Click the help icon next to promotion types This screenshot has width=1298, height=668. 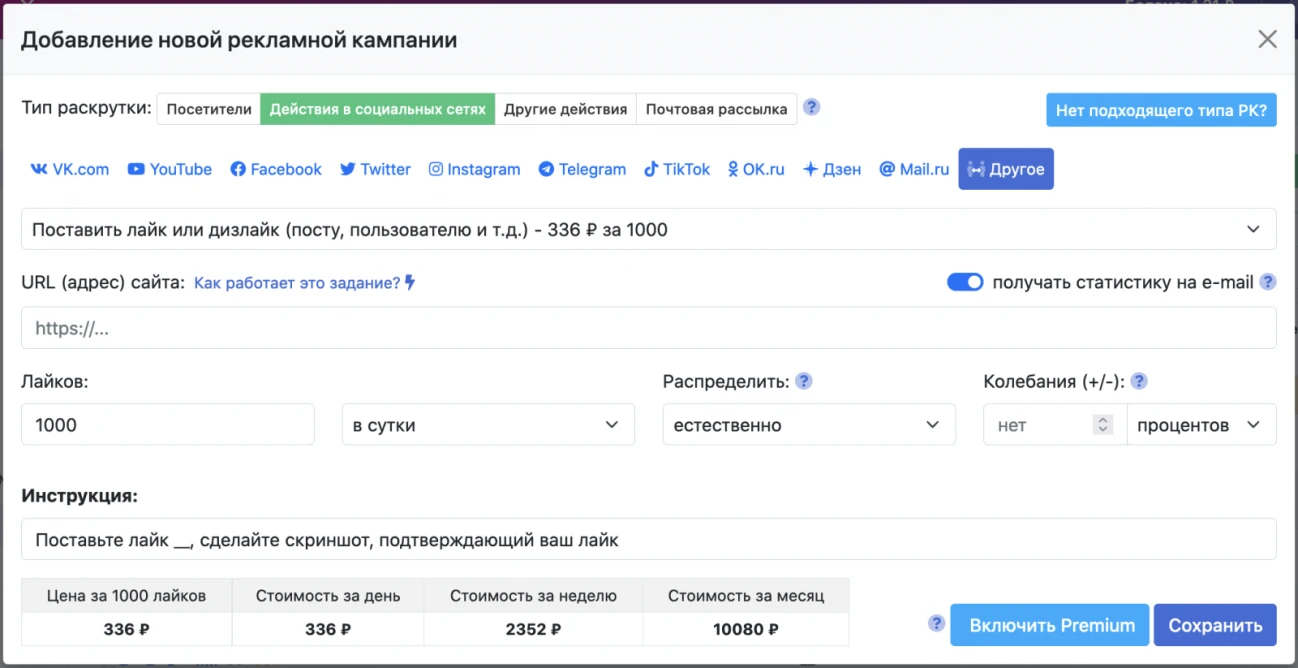812,108
